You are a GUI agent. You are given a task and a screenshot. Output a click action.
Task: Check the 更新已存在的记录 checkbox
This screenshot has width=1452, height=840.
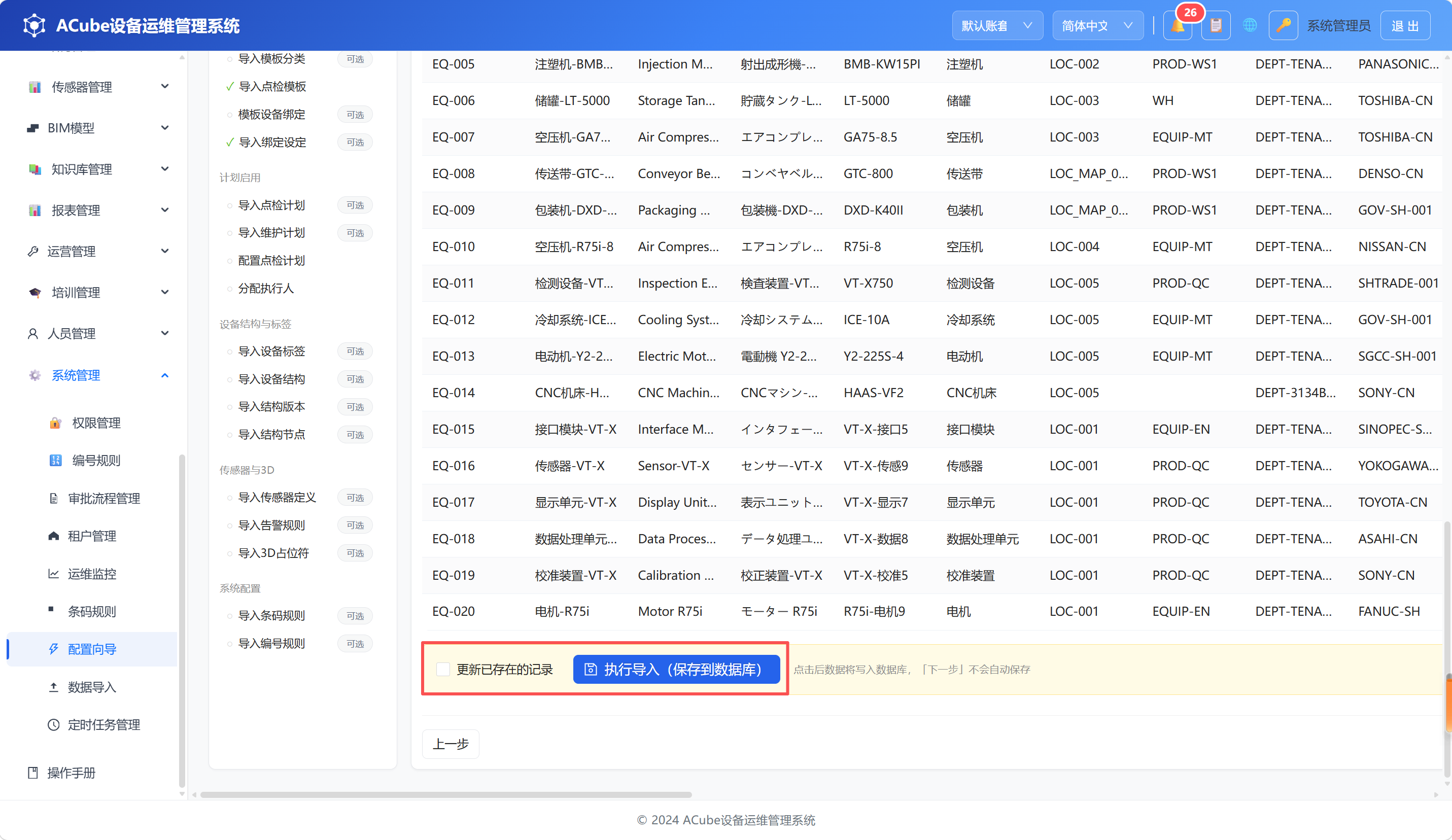pos(443,670)
